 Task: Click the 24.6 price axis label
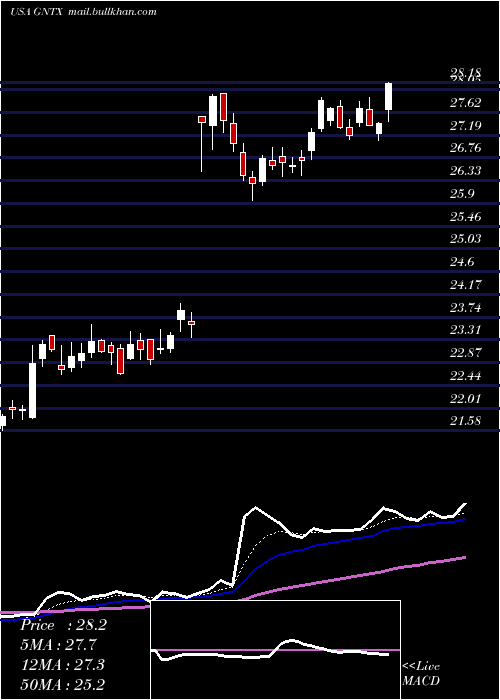(x=462, y=262)
